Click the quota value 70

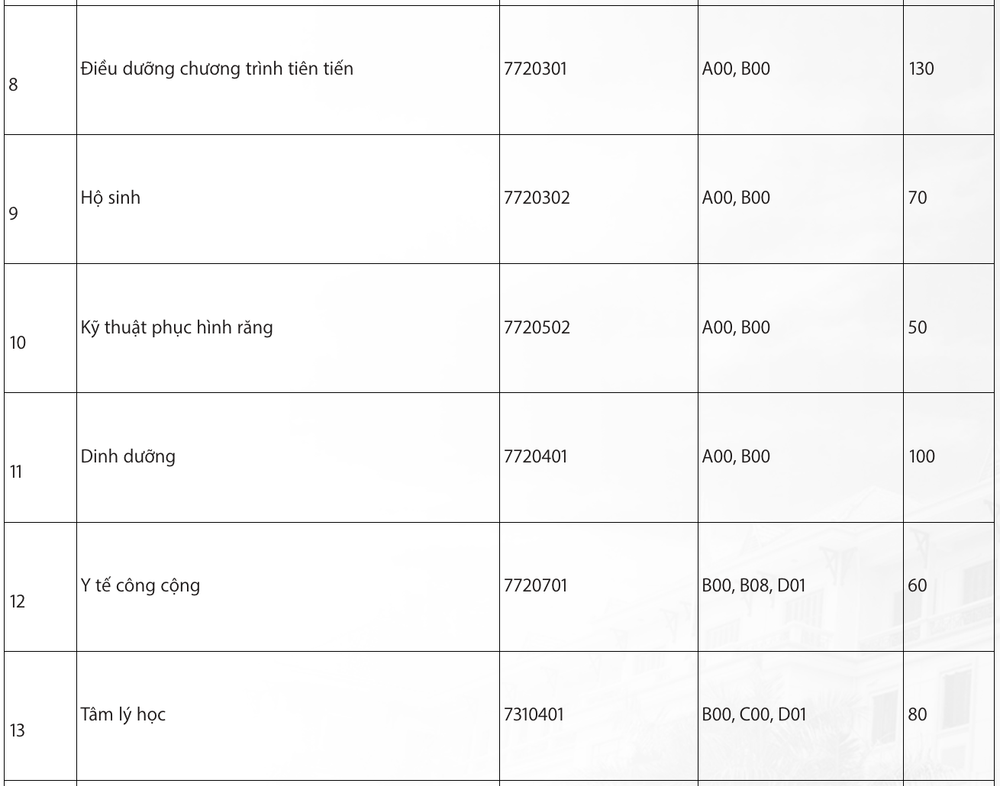click(x=917, y=198)
